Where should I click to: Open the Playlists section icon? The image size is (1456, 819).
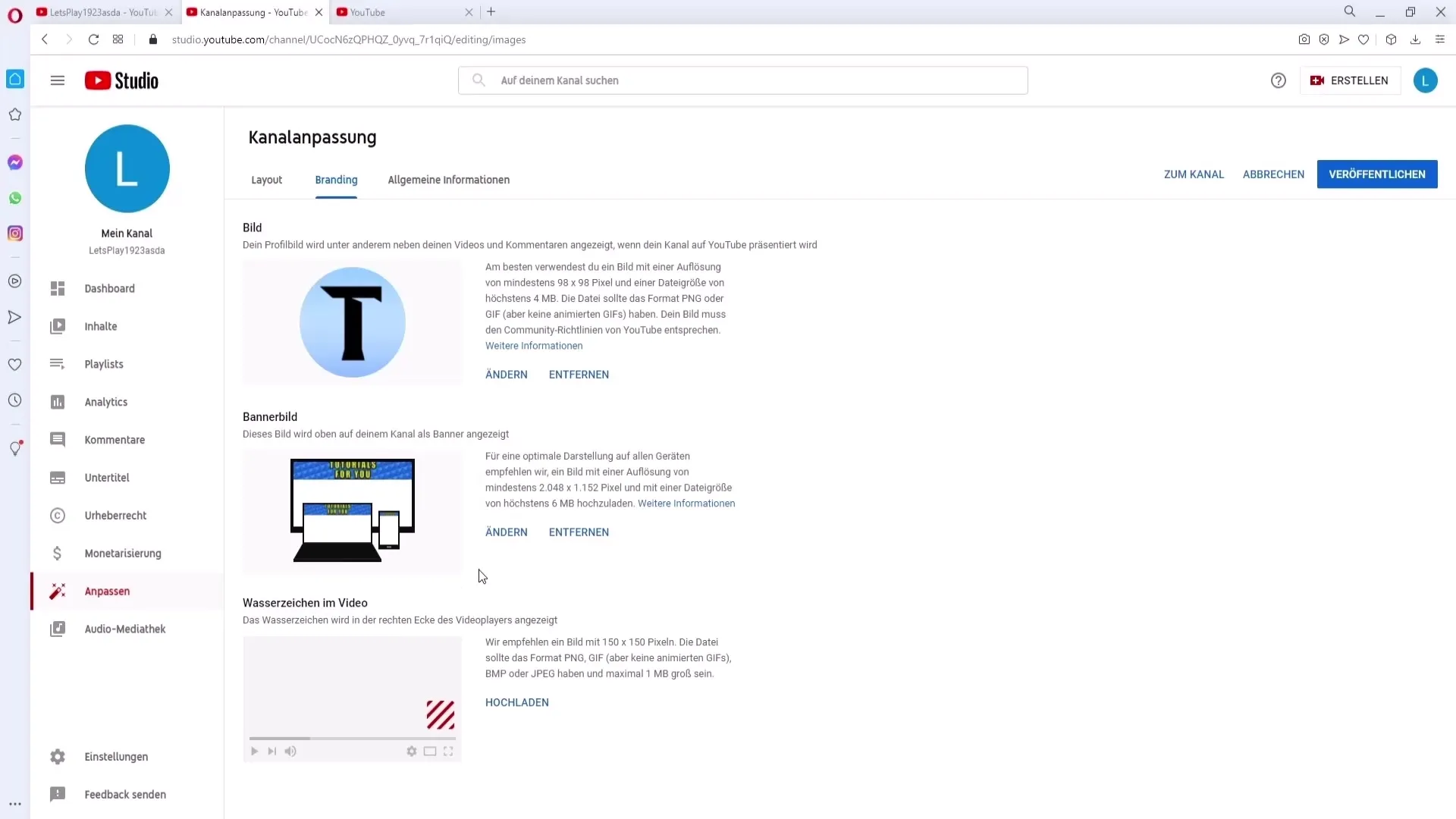[57, 364]
